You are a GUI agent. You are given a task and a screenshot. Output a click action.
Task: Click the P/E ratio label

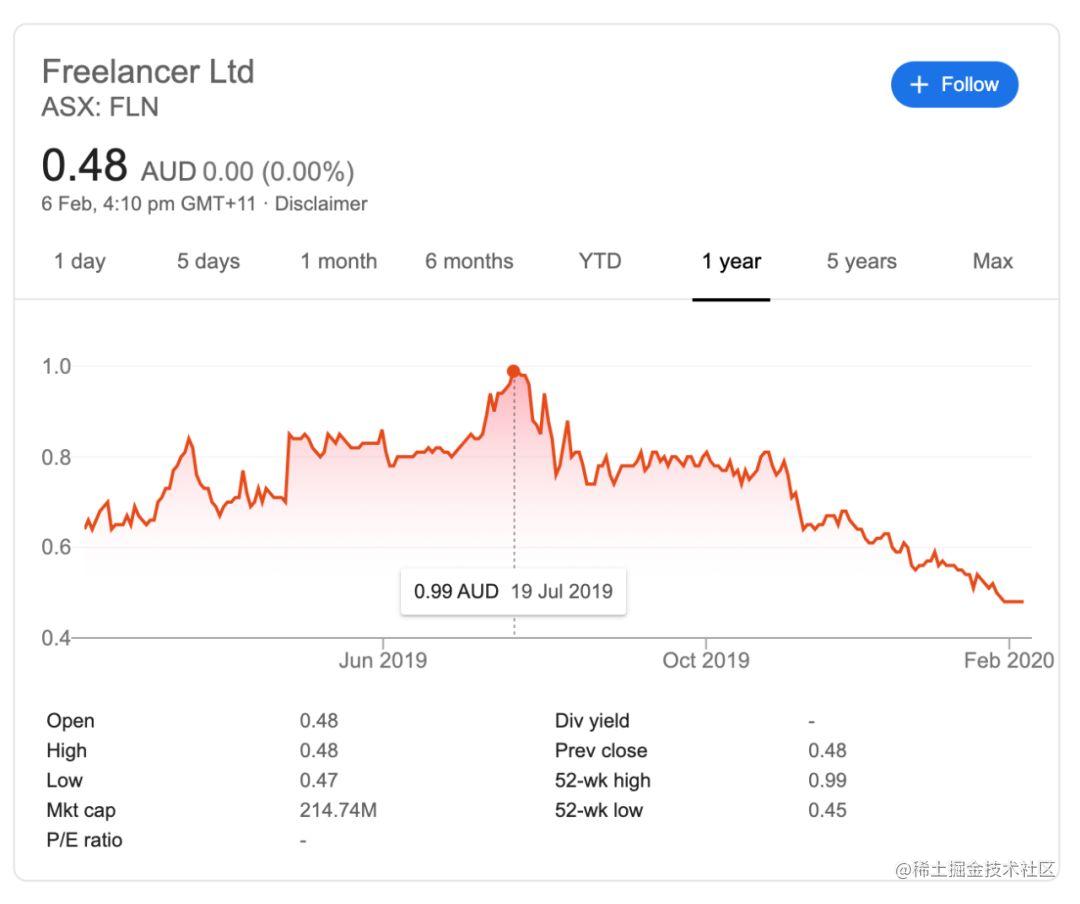[84, 841]
